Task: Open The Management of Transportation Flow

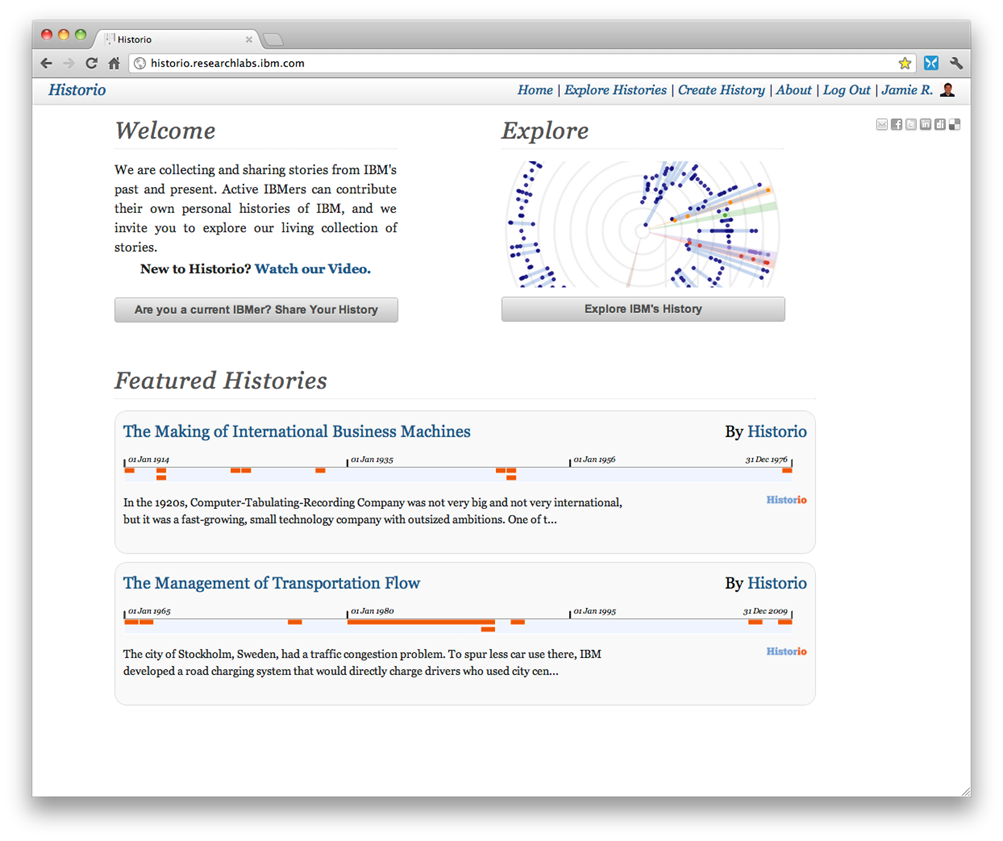Action: [272, 583]
